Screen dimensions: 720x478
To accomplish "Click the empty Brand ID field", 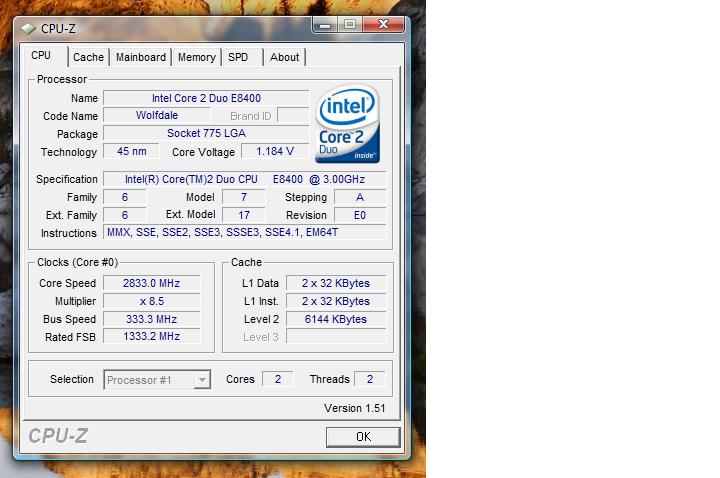I will coord(293,115).
